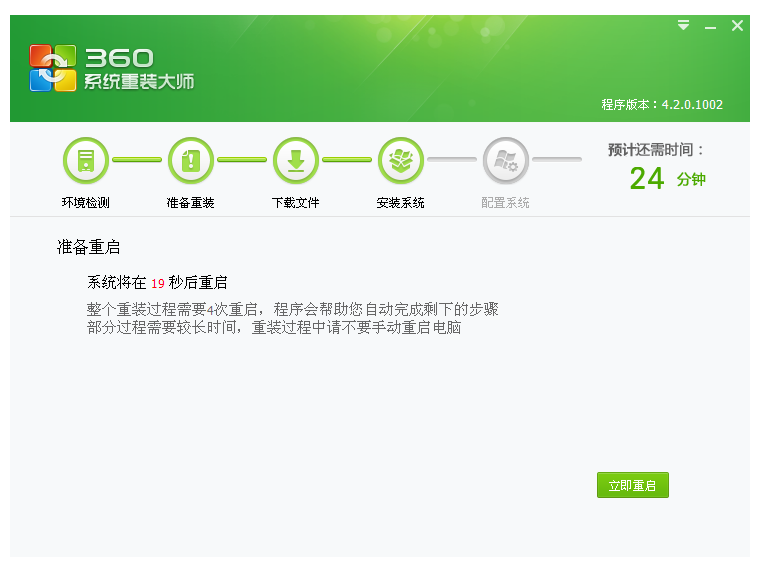Click the 准备重启 heading
Screen dimensions: 762x564
[89, 247]
